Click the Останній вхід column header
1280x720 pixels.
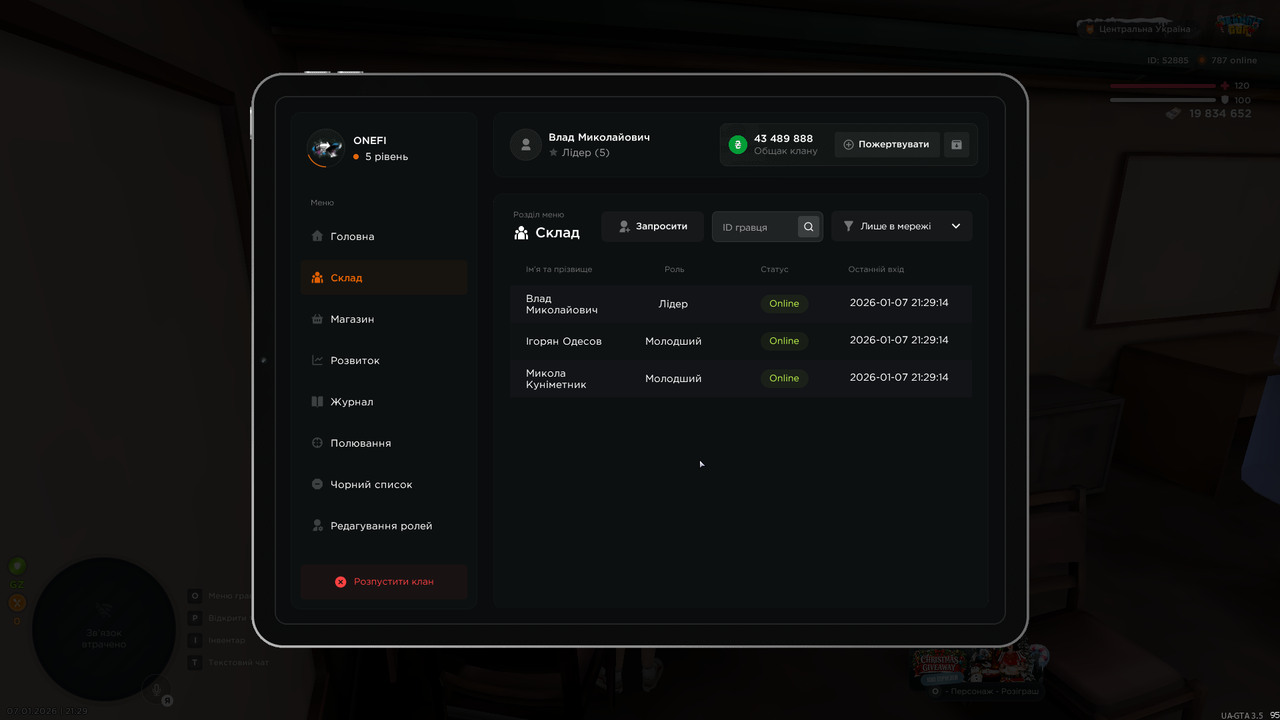[x=876, y=270]
